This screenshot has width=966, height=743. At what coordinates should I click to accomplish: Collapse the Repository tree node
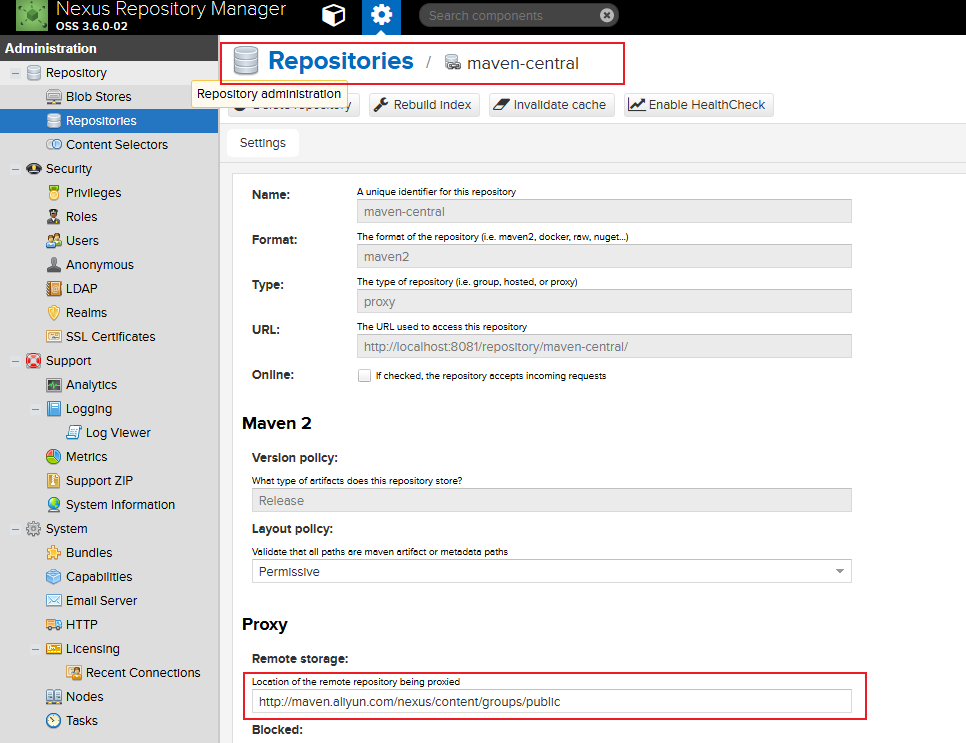[15, 73]
